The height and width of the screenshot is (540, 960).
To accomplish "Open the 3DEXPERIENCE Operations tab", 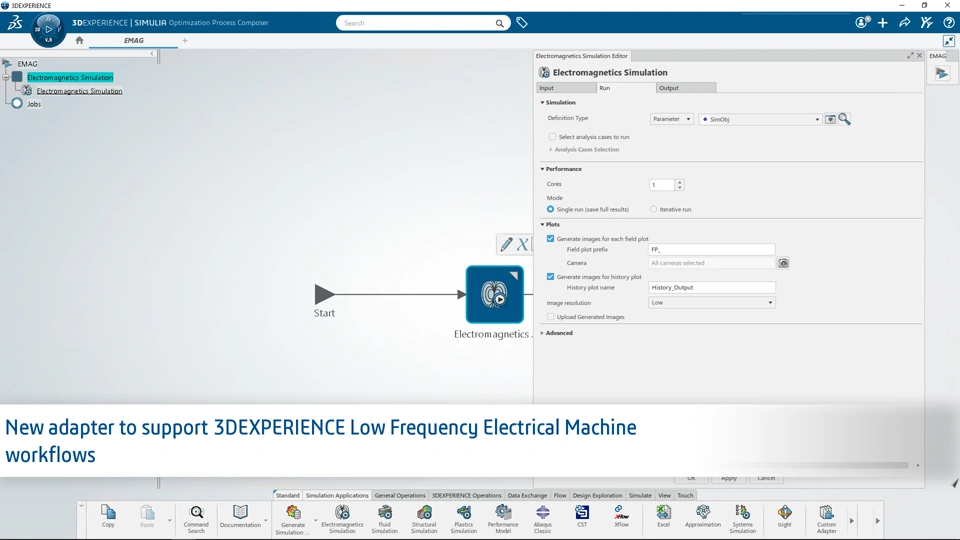I will click(x=467, y=495).
